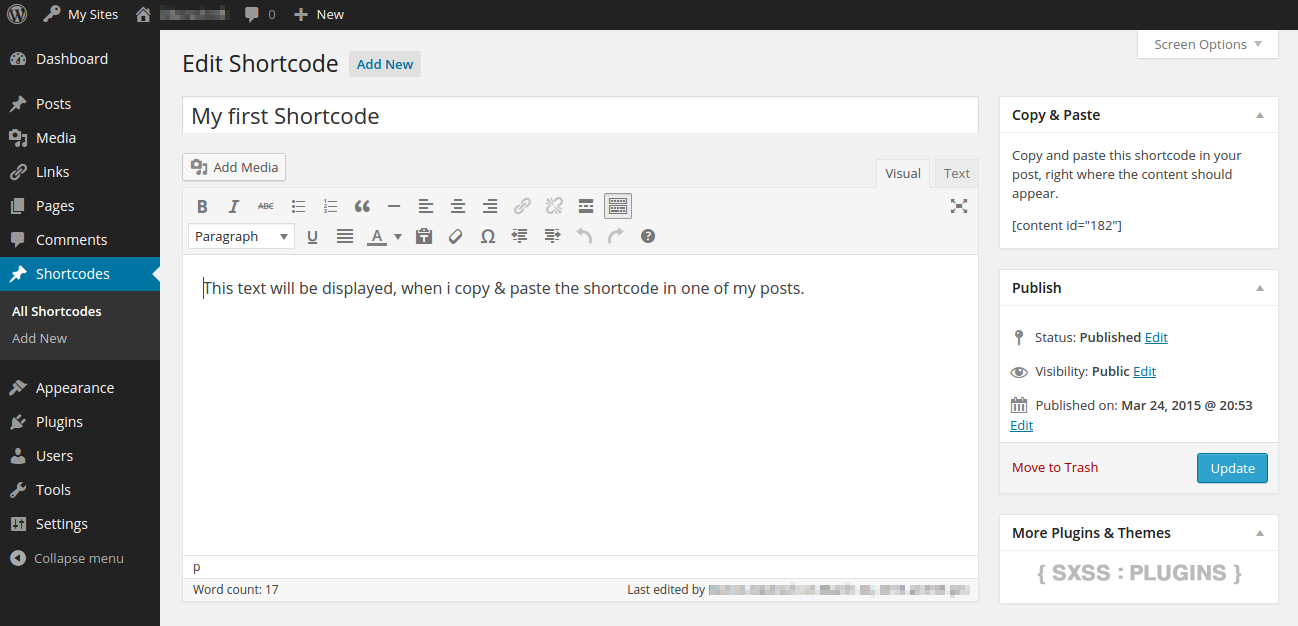Viewport: 1298px width, 626px height.
Task: Open Pages in the sidebar
Action: [80, 206]
